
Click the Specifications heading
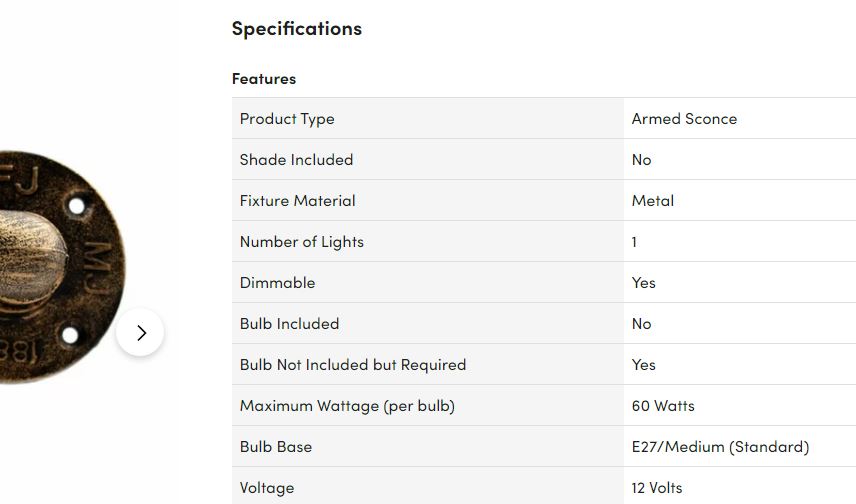click(297, 28)
